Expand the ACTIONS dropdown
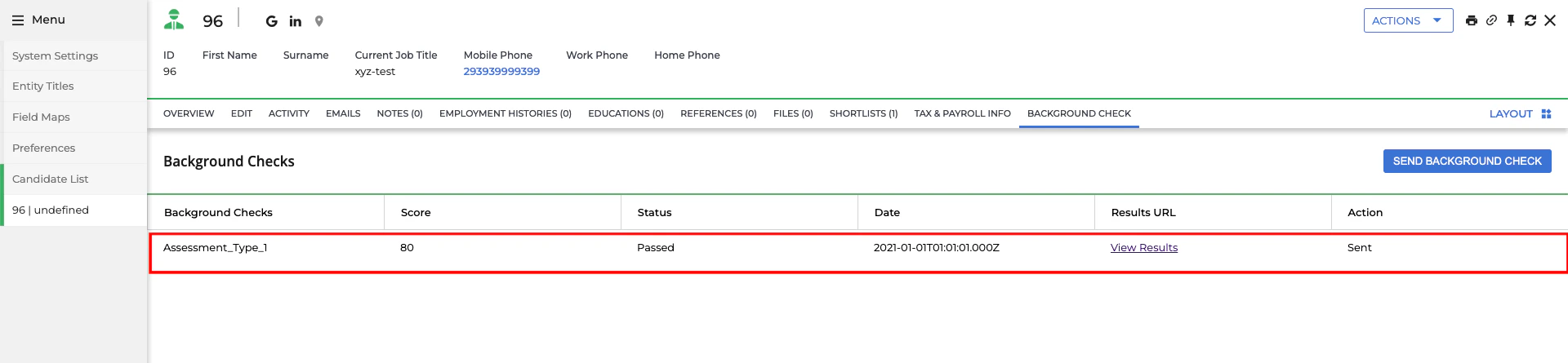This screenshot has width=1568, height=363. click(1408, 20)
